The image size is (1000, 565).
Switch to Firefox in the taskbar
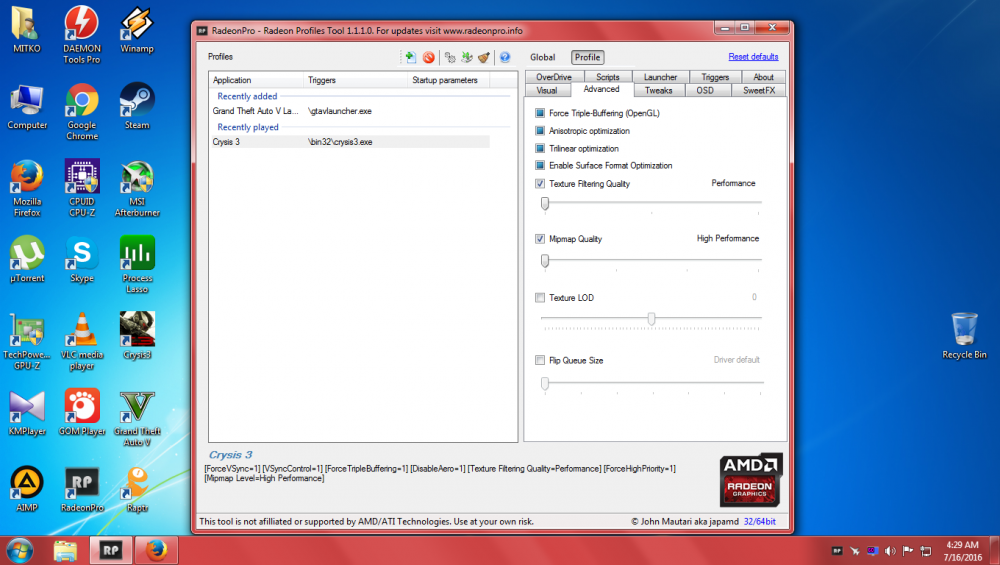click(156, 550)
